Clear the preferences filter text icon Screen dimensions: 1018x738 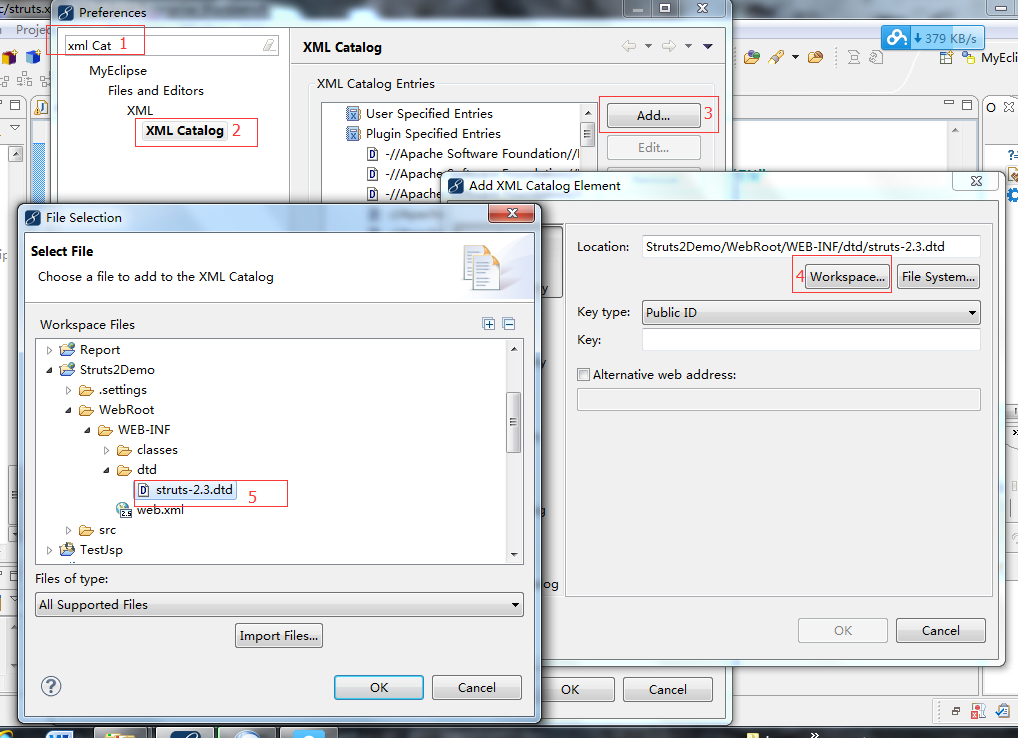coord(269,45)
